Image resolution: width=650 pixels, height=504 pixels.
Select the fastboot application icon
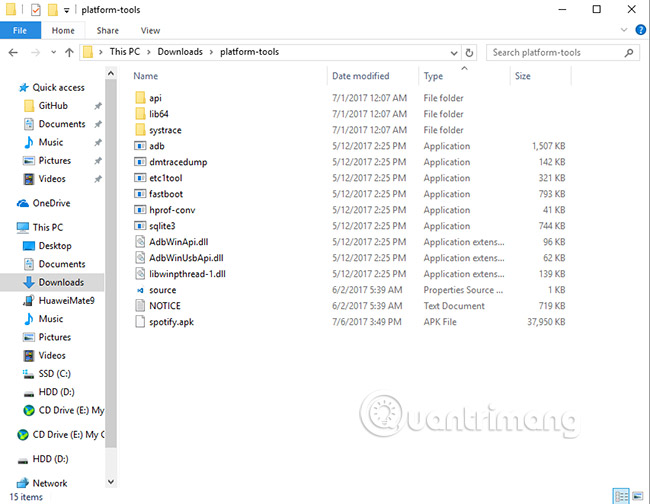(140, 194)
